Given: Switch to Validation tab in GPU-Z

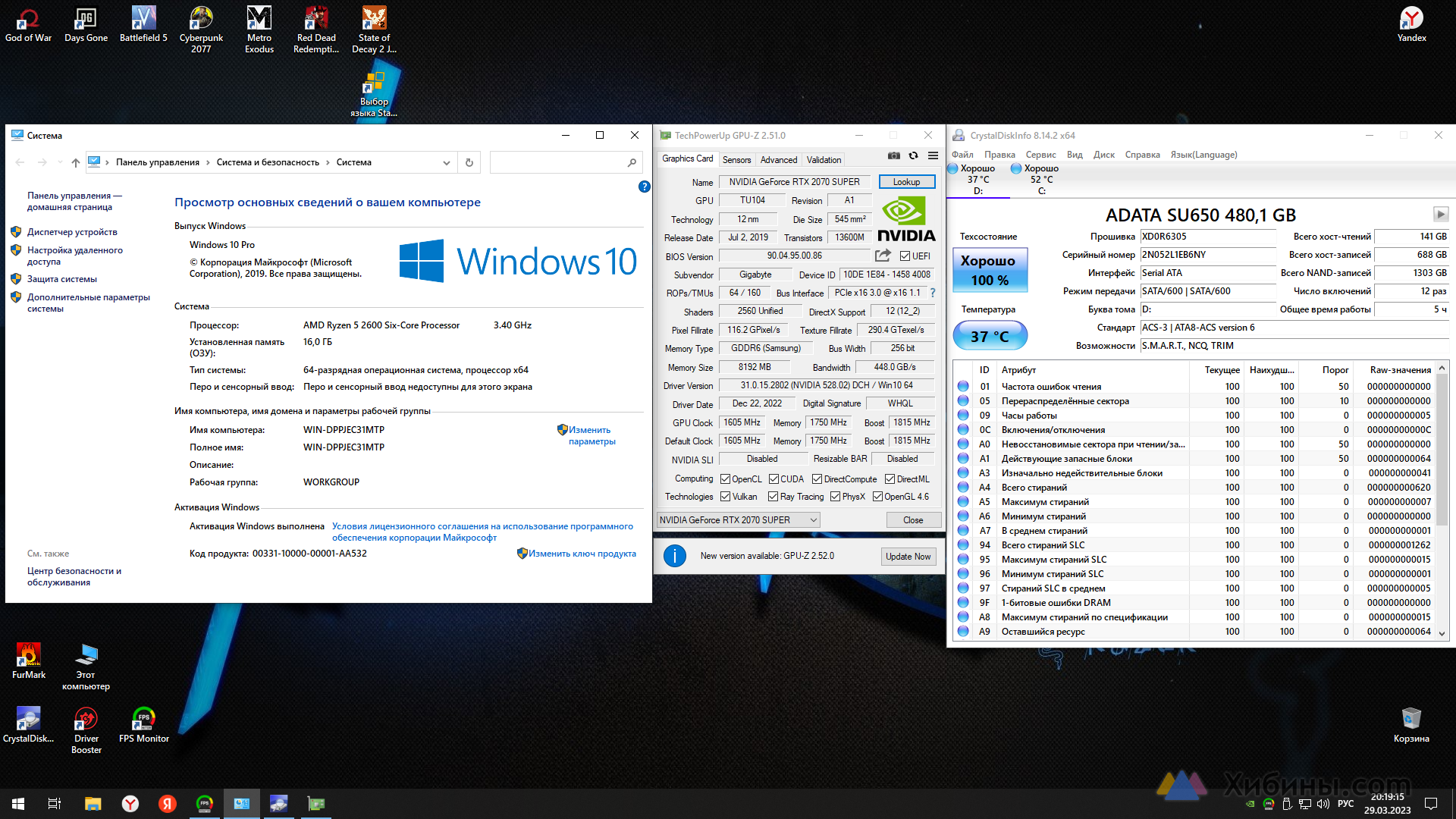Looking at the screenshot, I should pyautogui.click(x=824, y=160).
